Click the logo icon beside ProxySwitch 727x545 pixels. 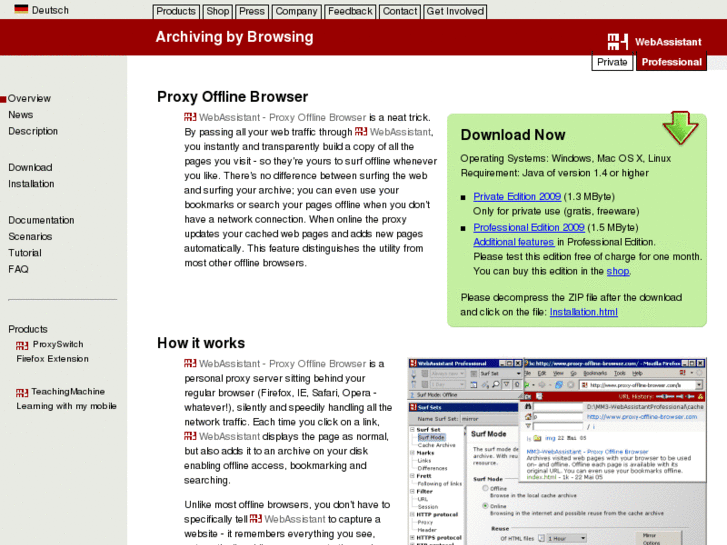22,345
